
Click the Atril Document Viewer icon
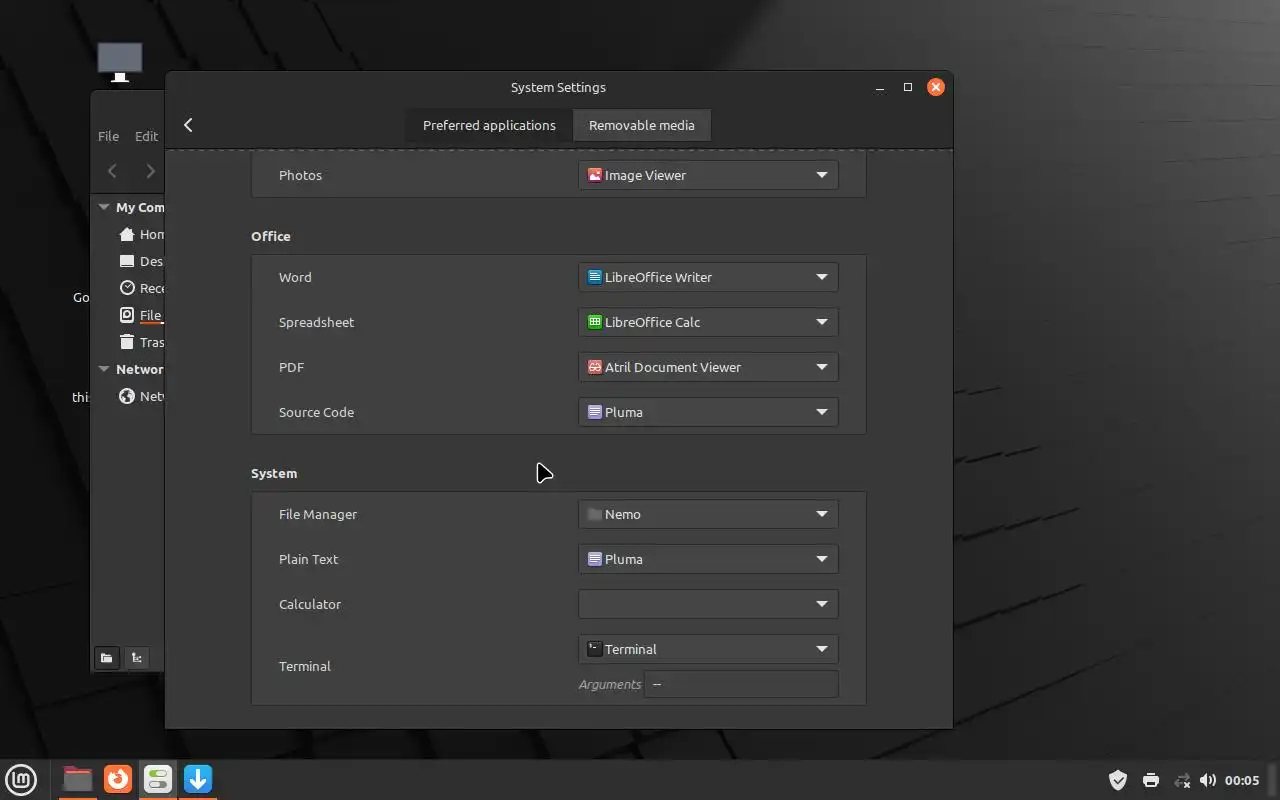(x=594, y=367)
